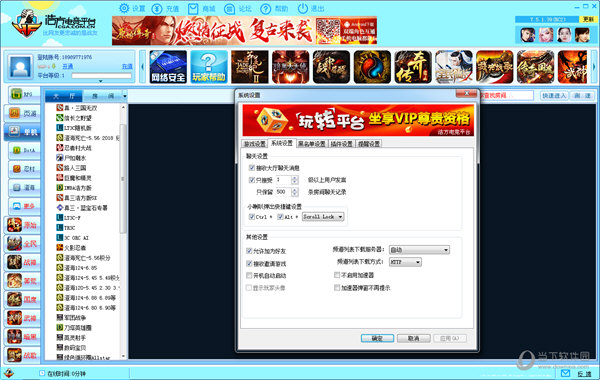Switch to the 提醒设置 tab
The height and width of the screenshot is (380, 600).
(x=369, y=144)
